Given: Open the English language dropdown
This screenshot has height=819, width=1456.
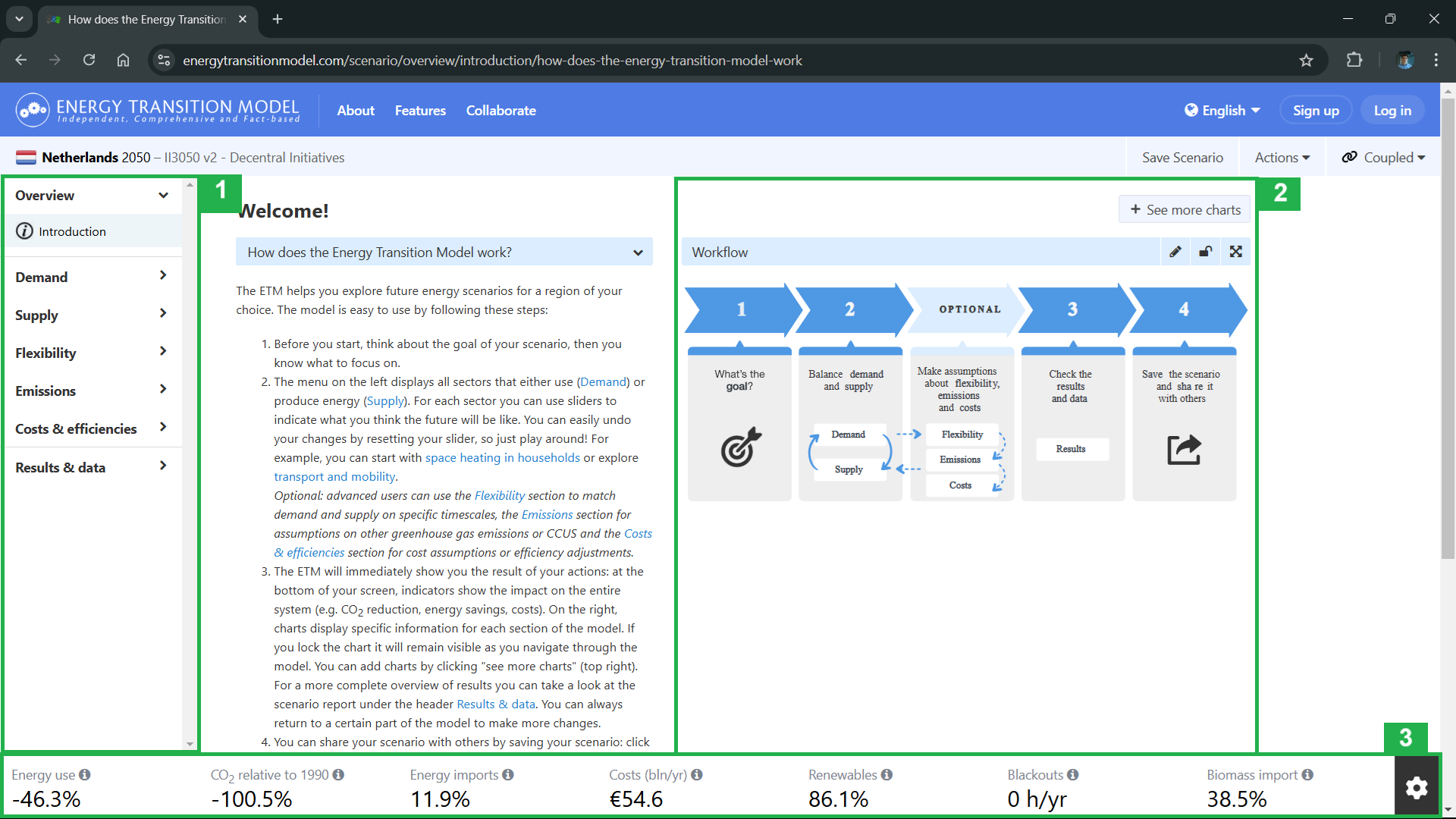Looking at the screenshot, I should point(1222,110).
